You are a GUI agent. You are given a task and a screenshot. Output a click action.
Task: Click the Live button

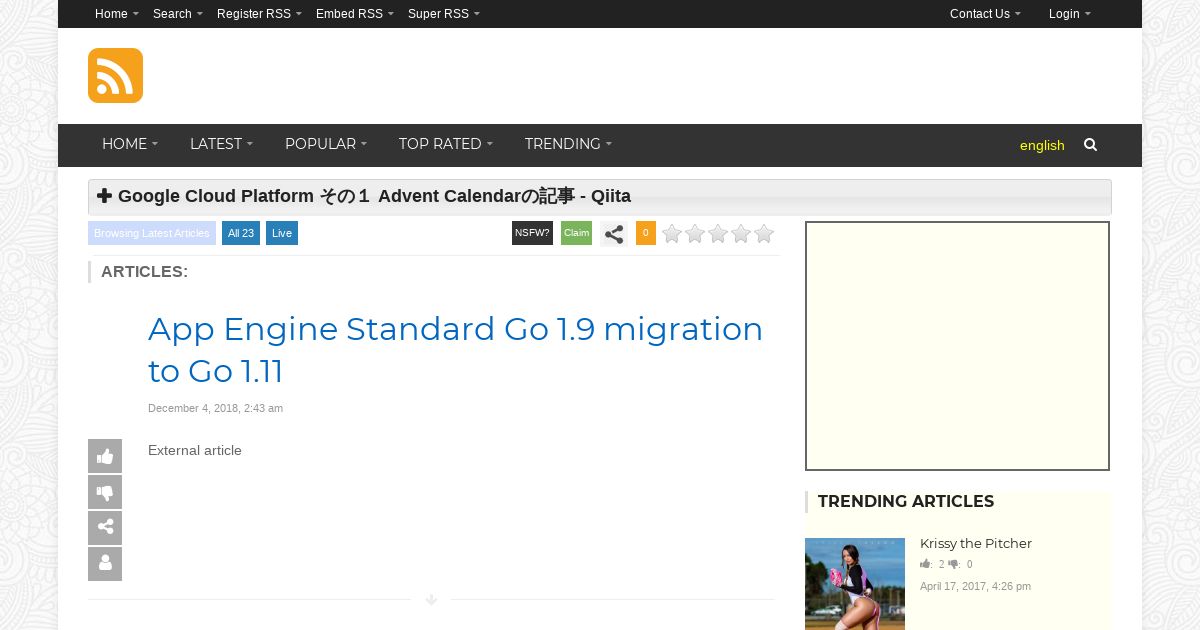[x=282, y=233]
